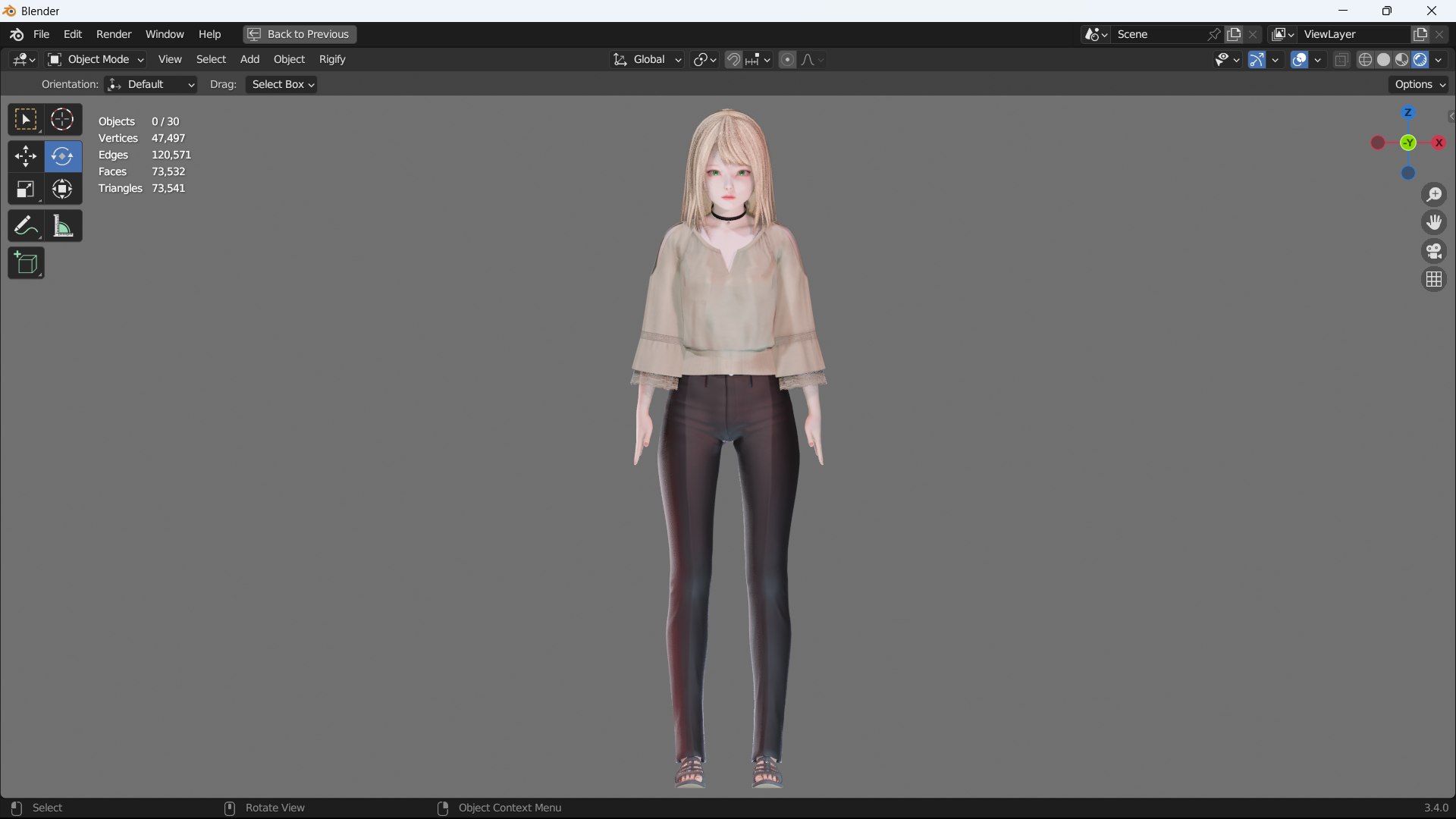The height and width of the screenshot is (819, 1456).
Task: Switch to material preview shading
Action: tap(1401, 59)
